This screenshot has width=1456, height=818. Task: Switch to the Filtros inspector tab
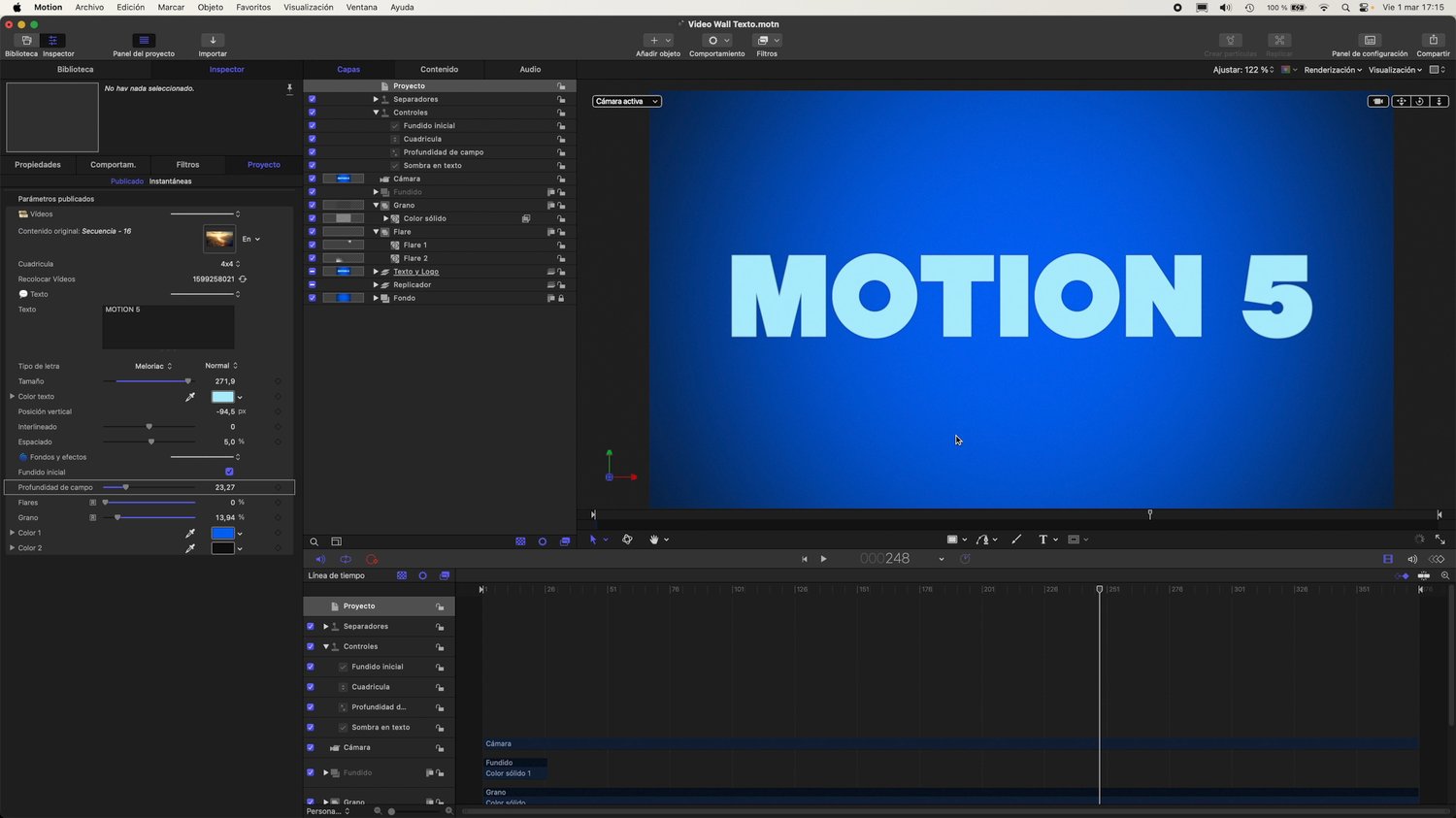tap(187, 165)
